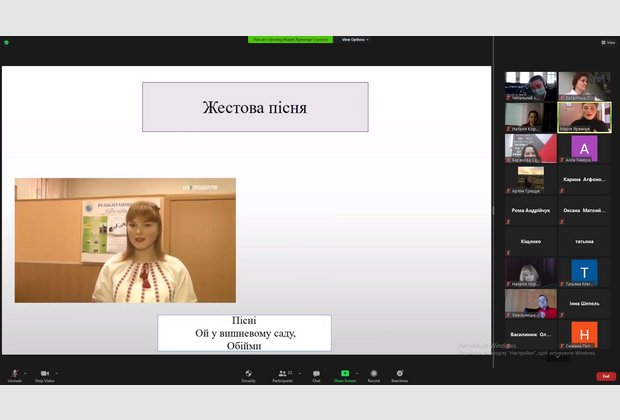Image resolution: width=620 pixels, height=420 pixels.
Task: Select the Марія Яремчук highlighted video tile
Action: click(583, 116)
